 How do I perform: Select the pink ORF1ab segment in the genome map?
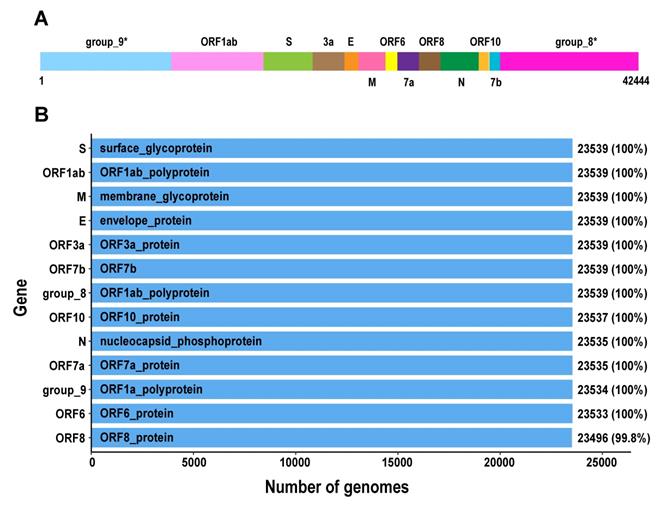coord(217,61)
